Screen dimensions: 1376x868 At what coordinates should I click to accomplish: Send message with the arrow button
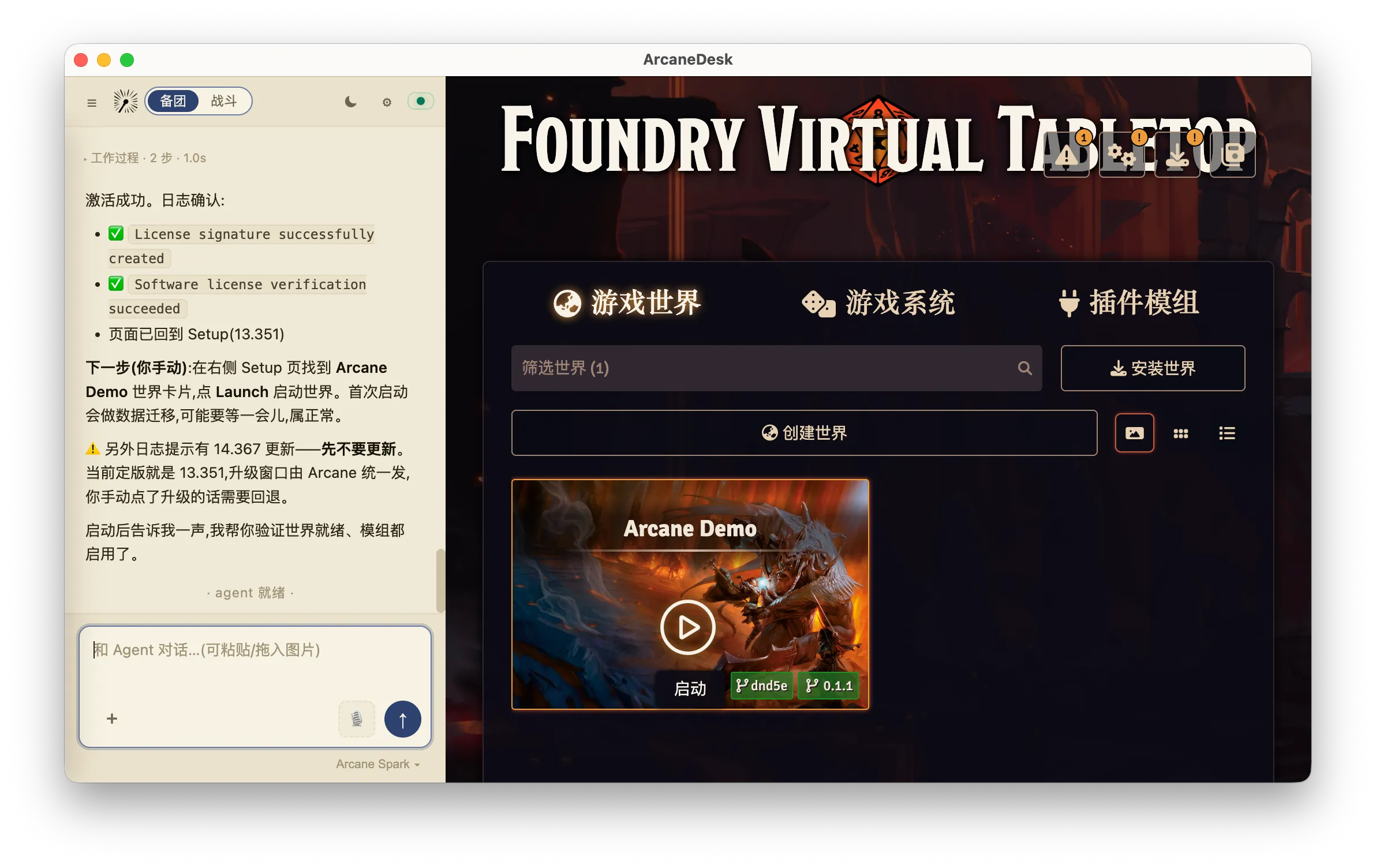403,719
